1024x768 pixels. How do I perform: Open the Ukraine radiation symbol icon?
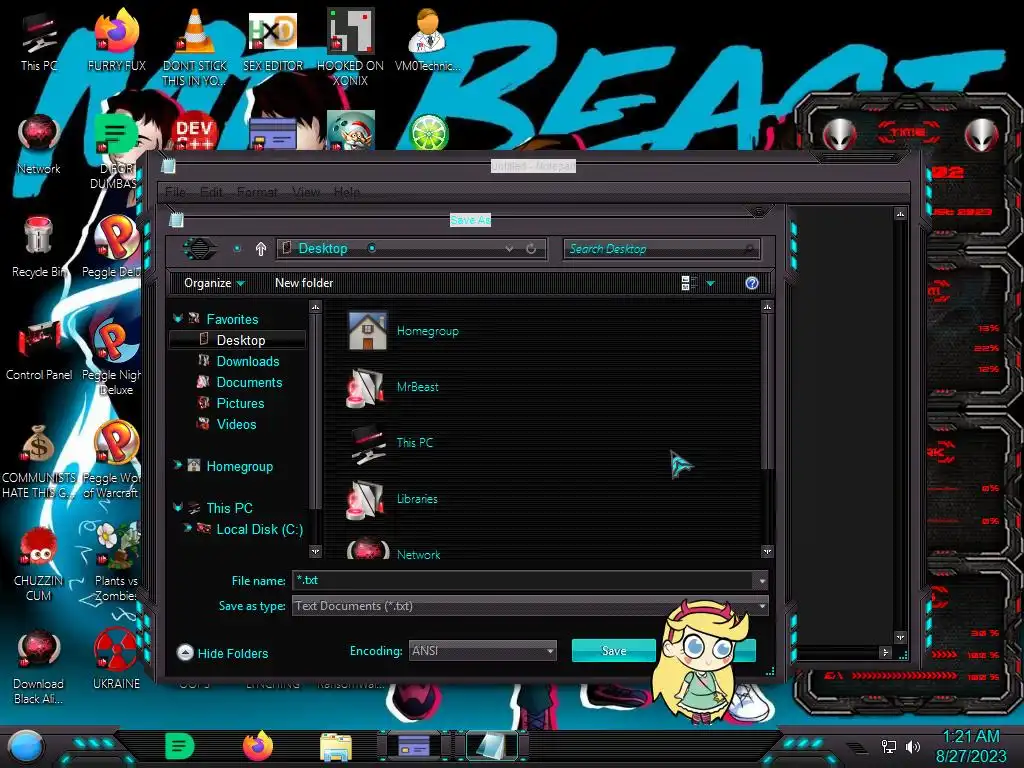pos(116,660)
